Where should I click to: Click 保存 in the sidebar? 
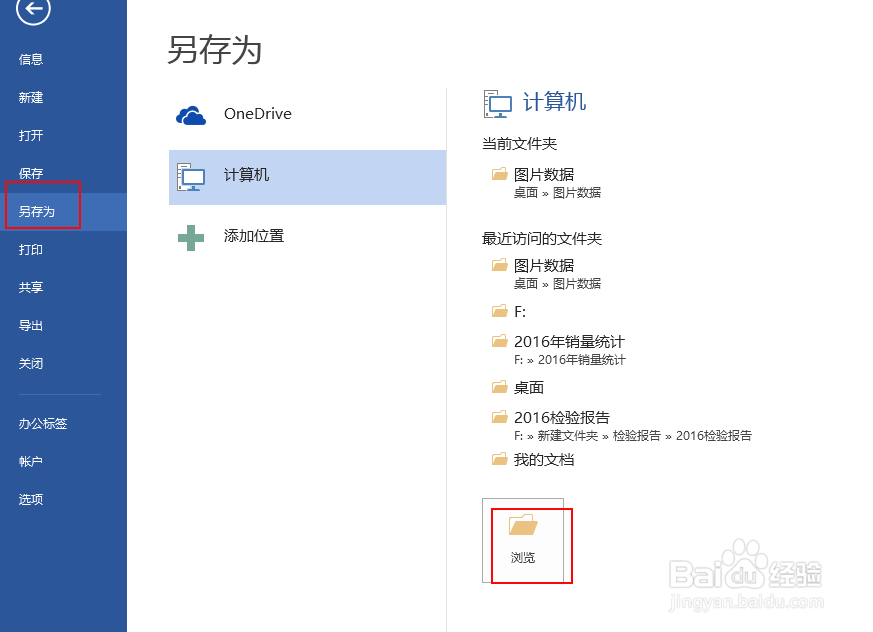tap(31, 173)
